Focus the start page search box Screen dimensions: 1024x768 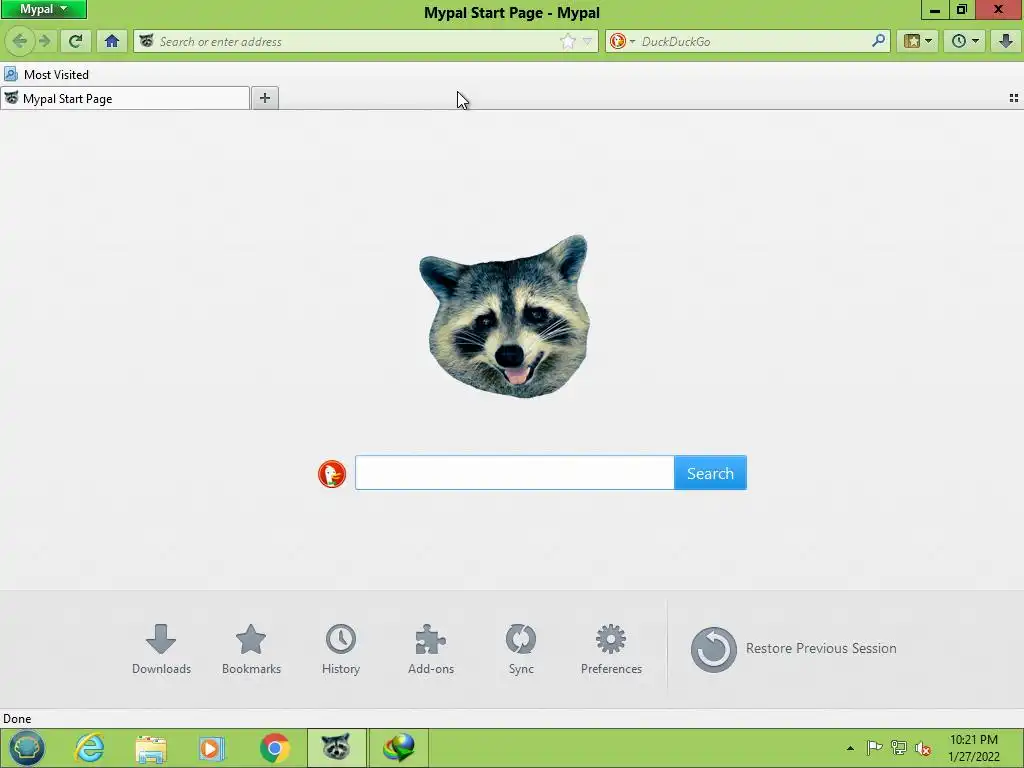click(515, 472)
